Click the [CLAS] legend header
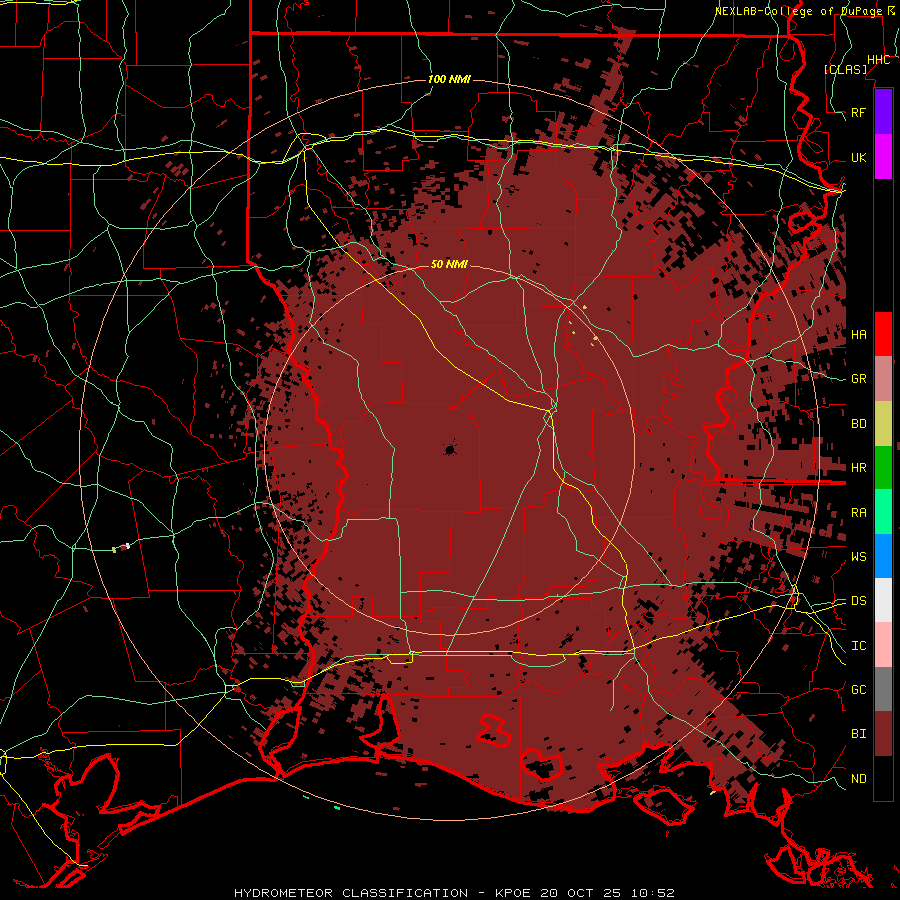900x900 pixels. click(x=845, y=69)
